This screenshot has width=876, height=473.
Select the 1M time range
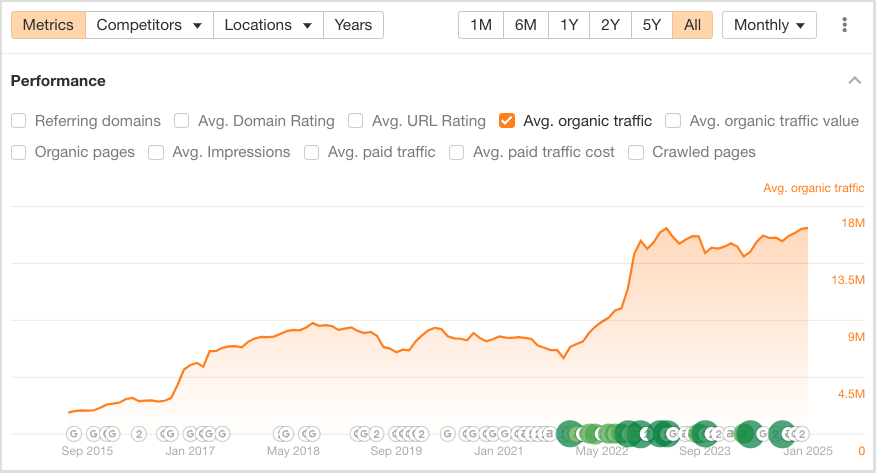(481, 25)
